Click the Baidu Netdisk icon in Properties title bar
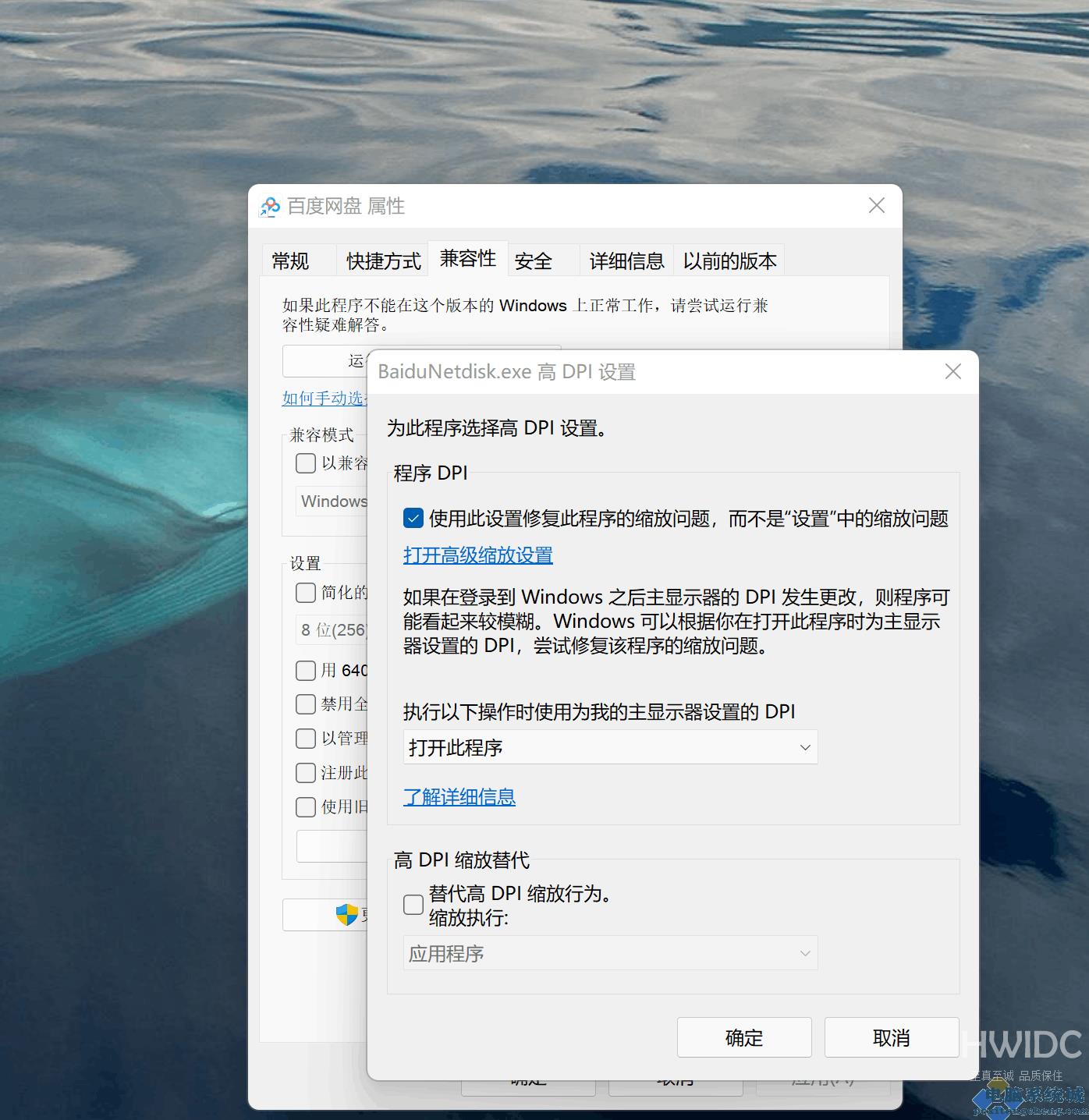This screenshot has width=1089, height=1120. pyautogui.click(x=270, y=207)
